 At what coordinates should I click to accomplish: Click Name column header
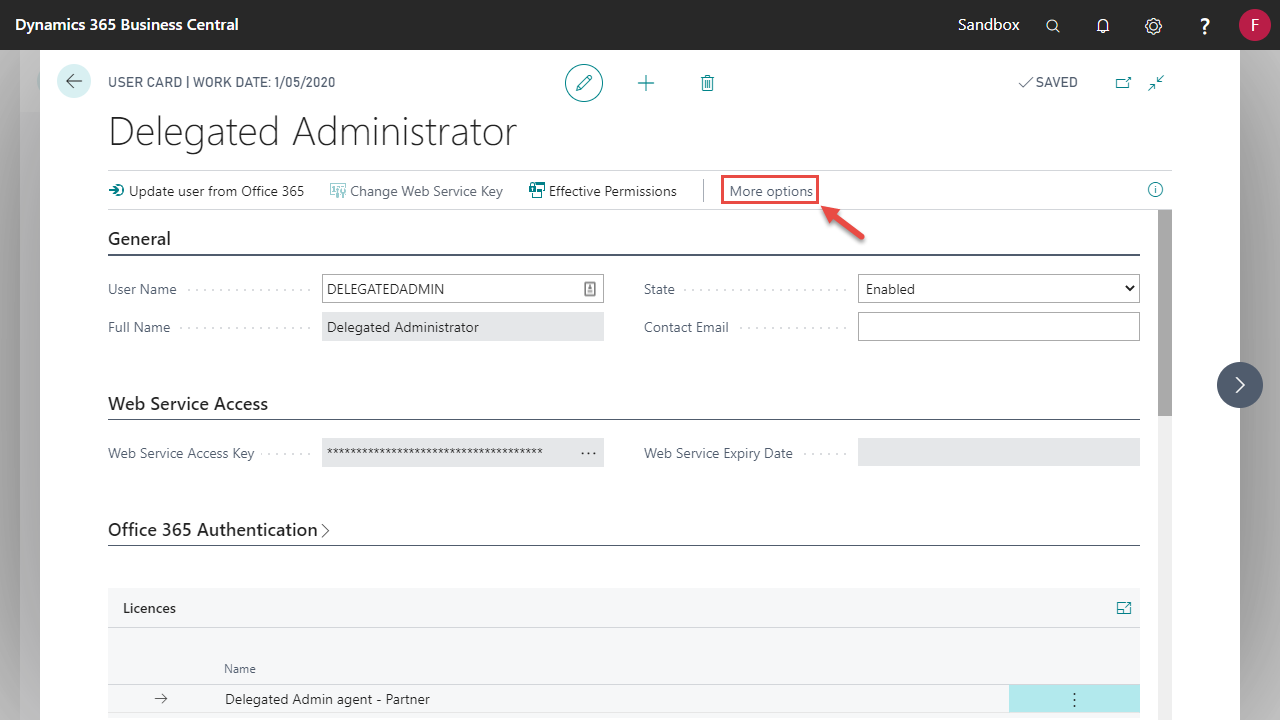pyautogui.click(x=240, y=669)
